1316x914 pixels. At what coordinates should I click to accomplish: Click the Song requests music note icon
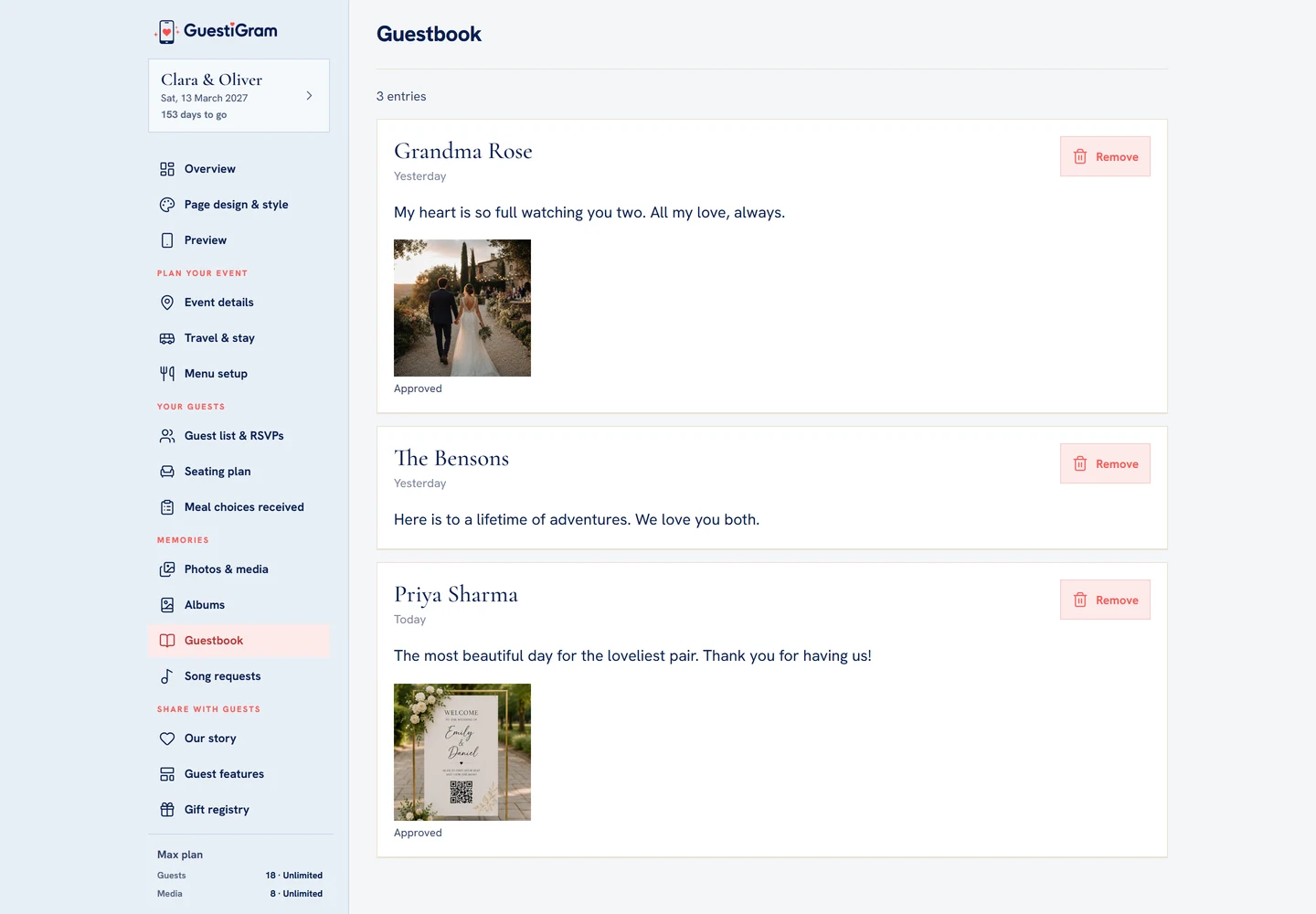click(167, 676)
